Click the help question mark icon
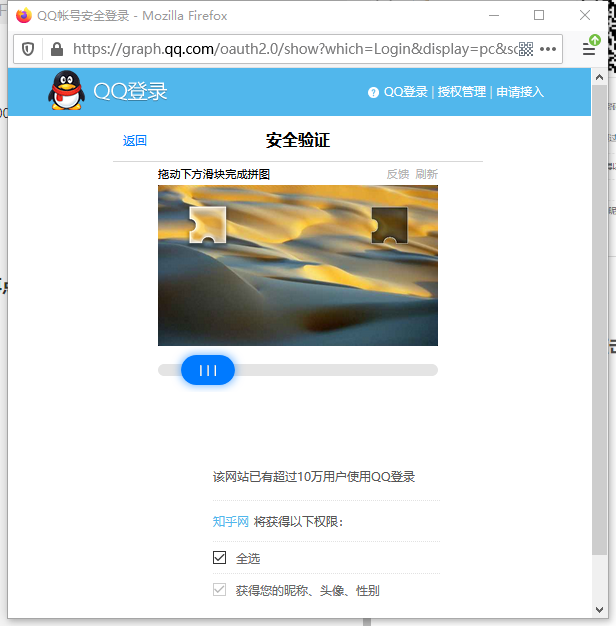 pyautogui.click(x=373, y=93)
